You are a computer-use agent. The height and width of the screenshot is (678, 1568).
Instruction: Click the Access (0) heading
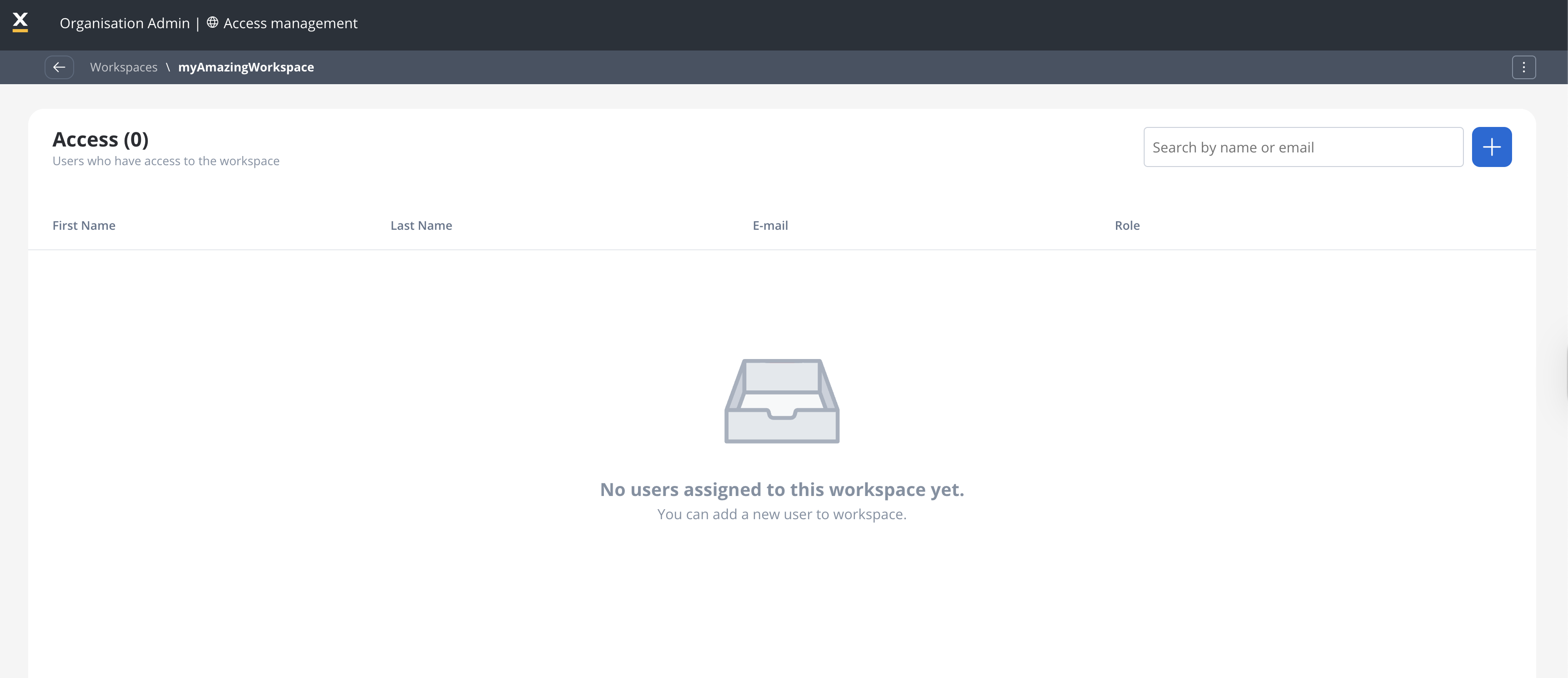coord(101,140)
